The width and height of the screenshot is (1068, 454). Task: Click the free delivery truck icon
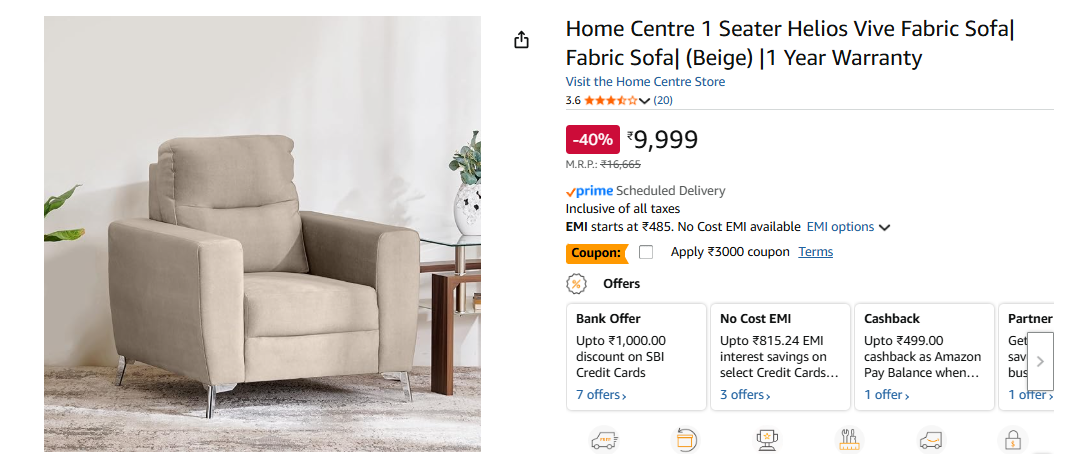click(x=602, y=439)
